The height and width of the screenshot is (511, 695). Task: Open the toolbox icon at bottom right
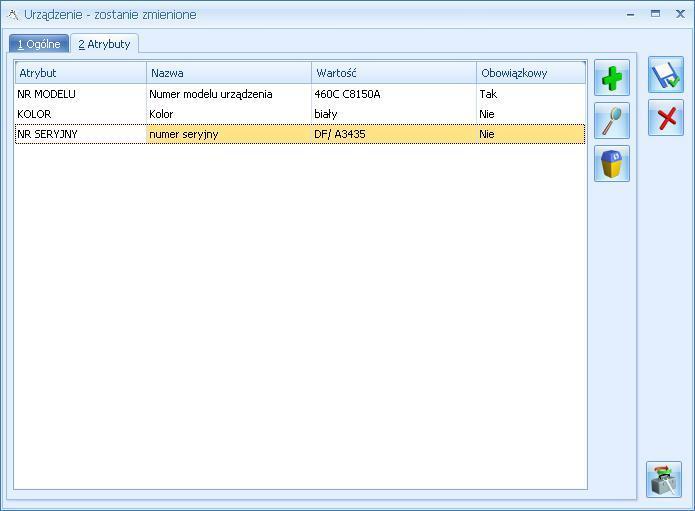(664, 479)
